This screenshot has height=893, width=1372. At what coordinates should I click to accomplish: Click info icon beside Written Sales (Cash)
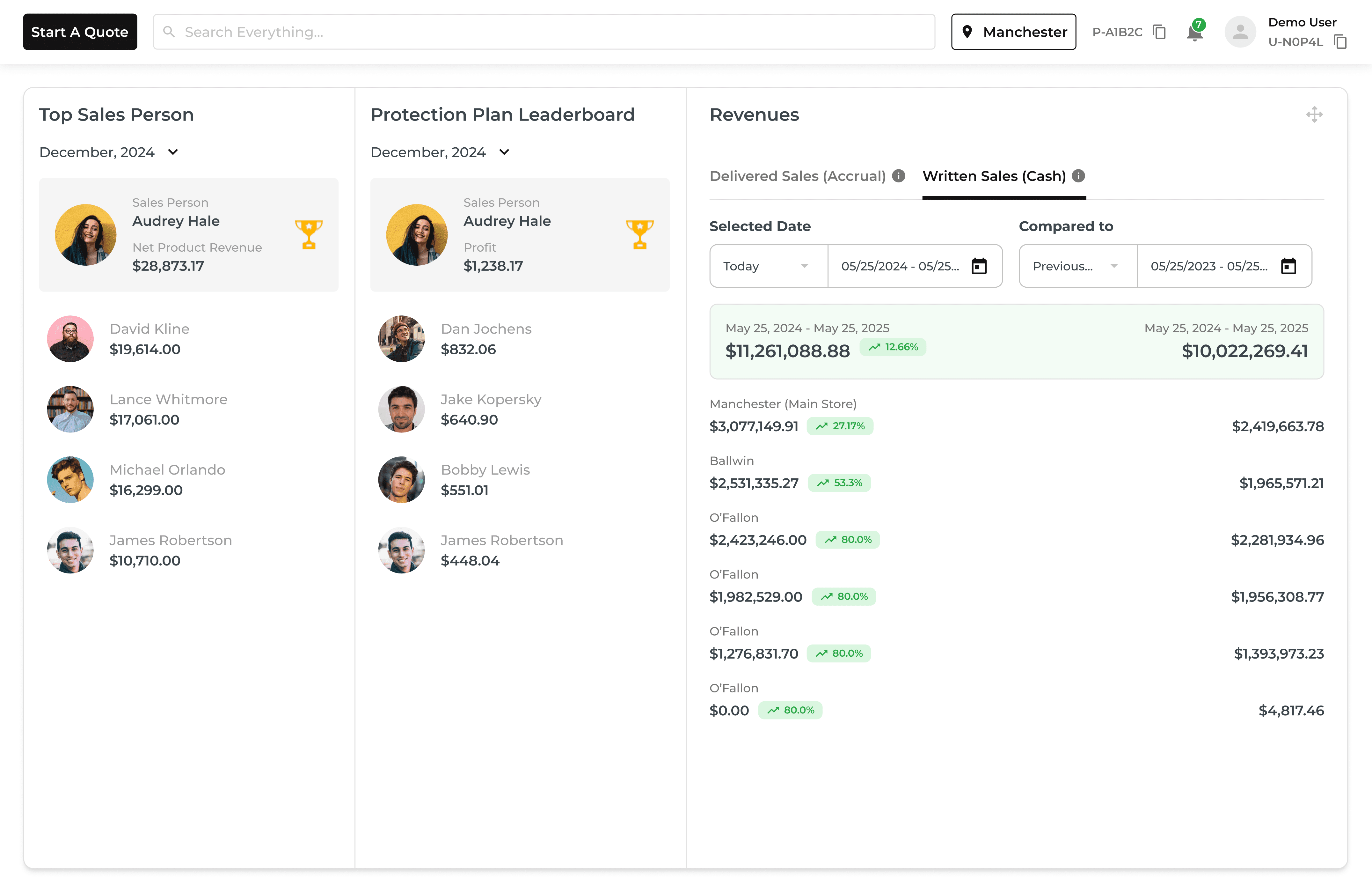coord(1078,176)
